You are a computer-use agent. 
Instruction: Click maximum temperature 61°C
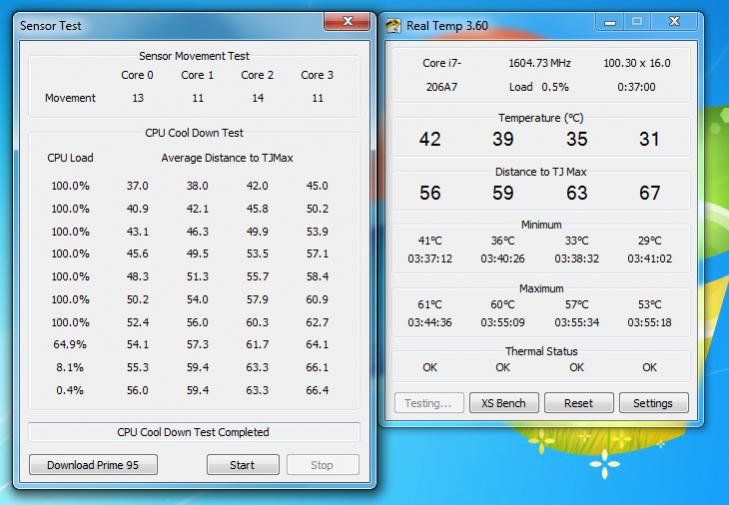[x=430, y=305]
